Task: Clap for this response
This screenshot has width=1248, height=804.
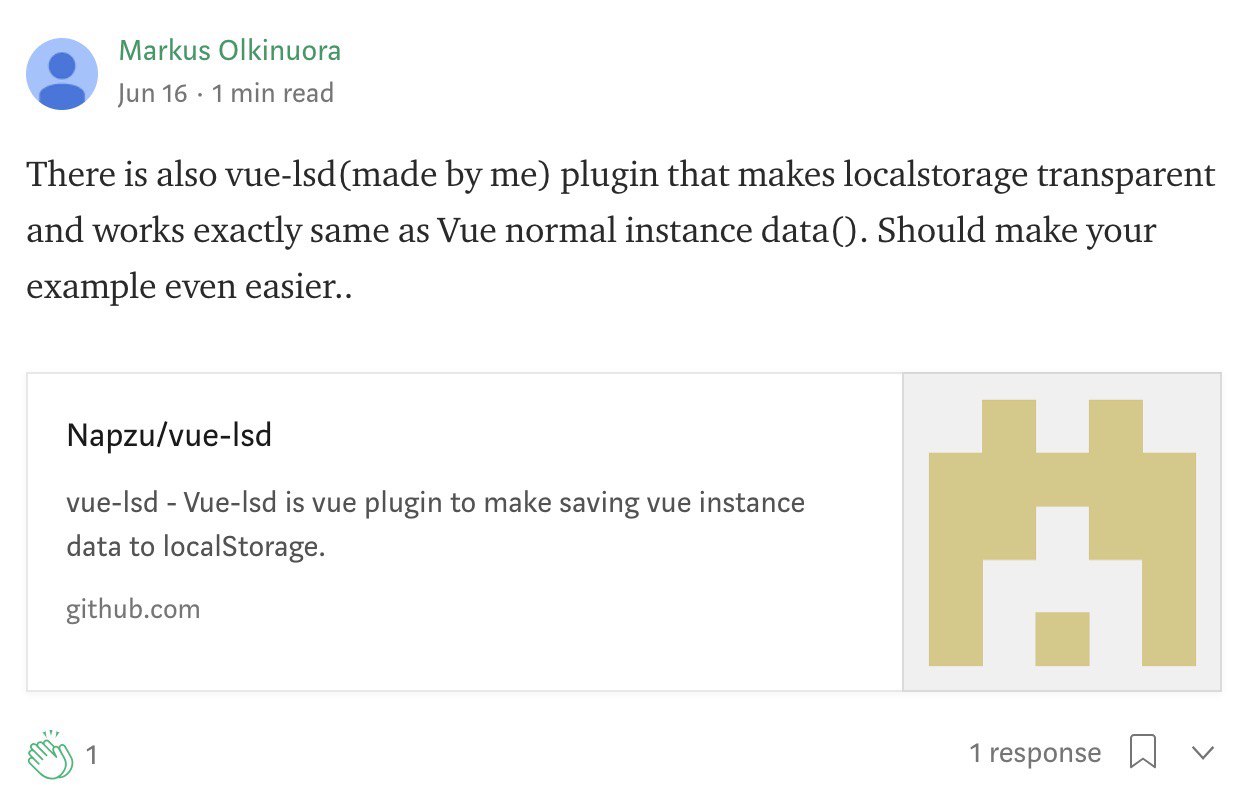Action: tap(50, 754)
